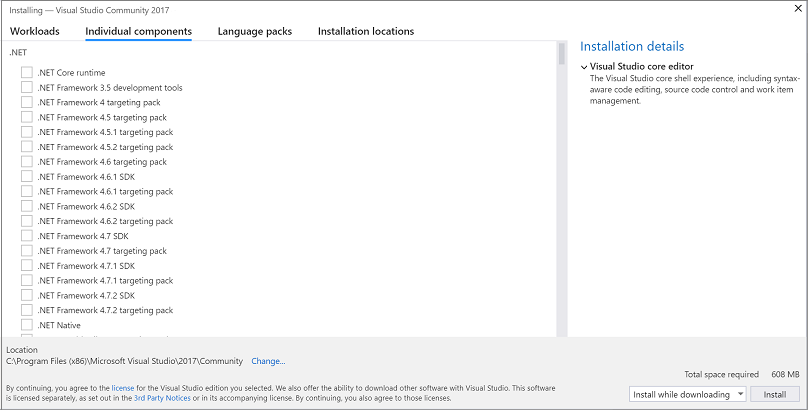Viewport: 808px width, 410px height.
Task: Enable .NET Framework 4.7 SDK checkbox
Action: tap(27, 236)
